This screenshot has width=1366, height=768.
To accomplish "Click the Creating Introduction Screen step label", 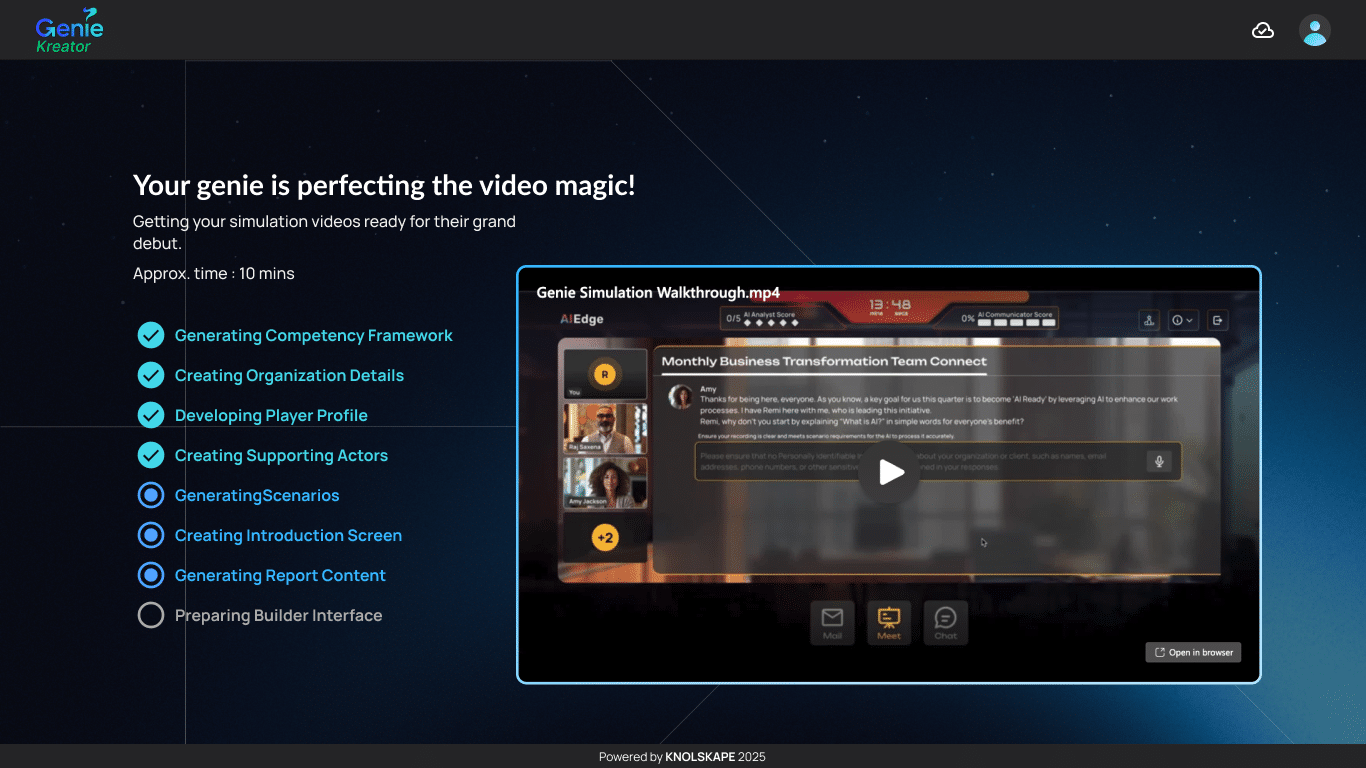I will click(288, 535).
